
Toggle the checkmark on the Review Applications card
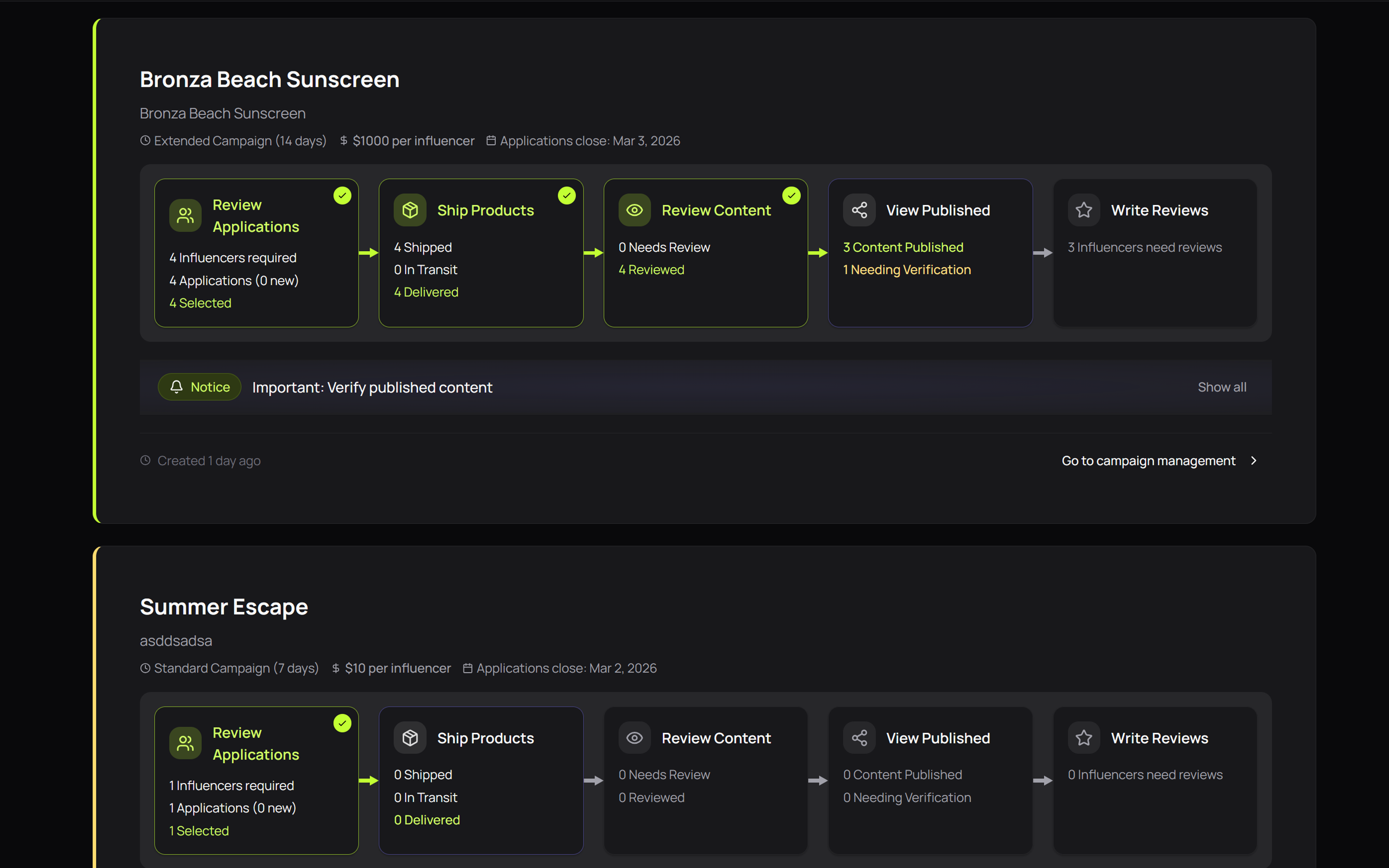[342, 195]
